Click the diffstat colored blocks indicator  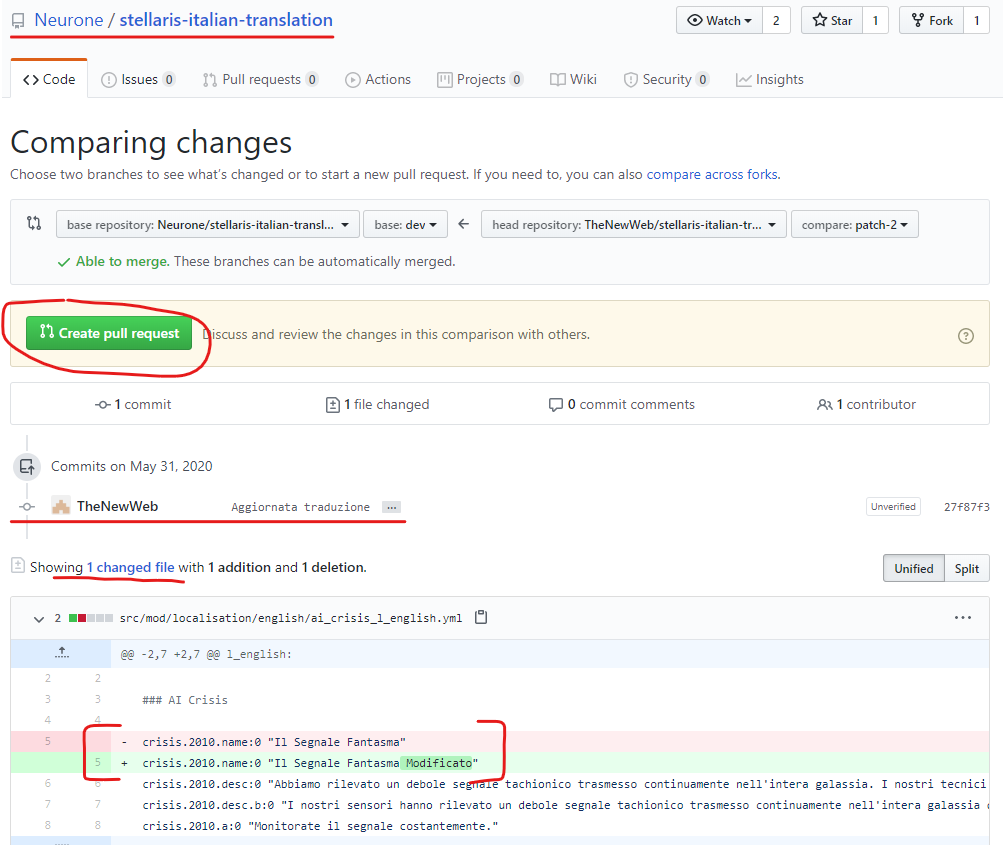91,618
